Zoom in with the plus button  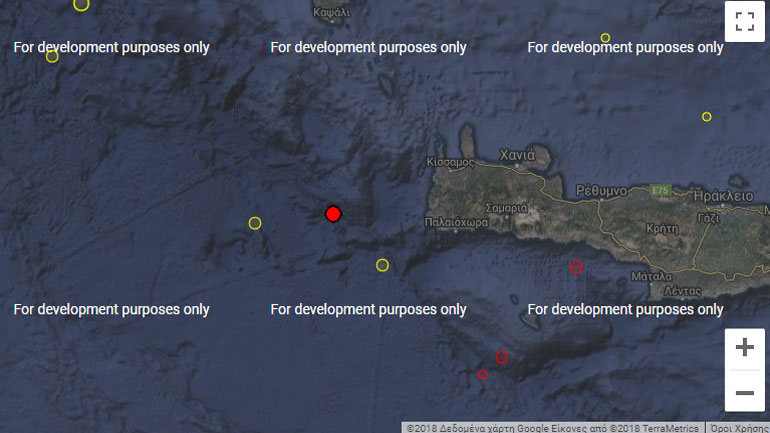click(x=744, y=348)
